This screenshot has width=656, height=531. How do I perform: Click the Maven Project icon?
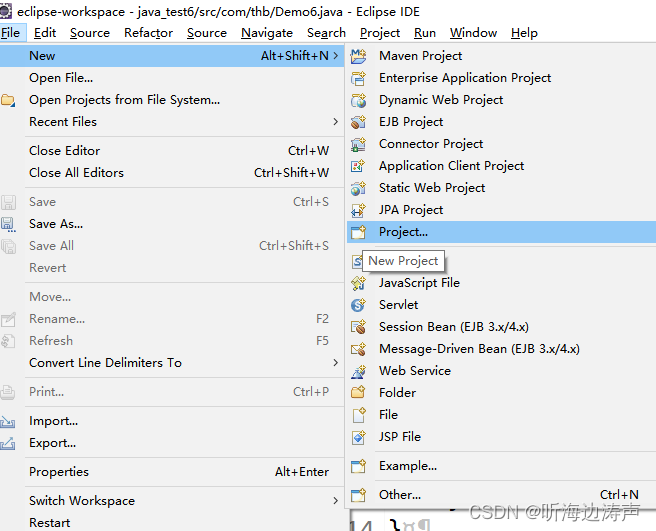click(x=358, y=56)
